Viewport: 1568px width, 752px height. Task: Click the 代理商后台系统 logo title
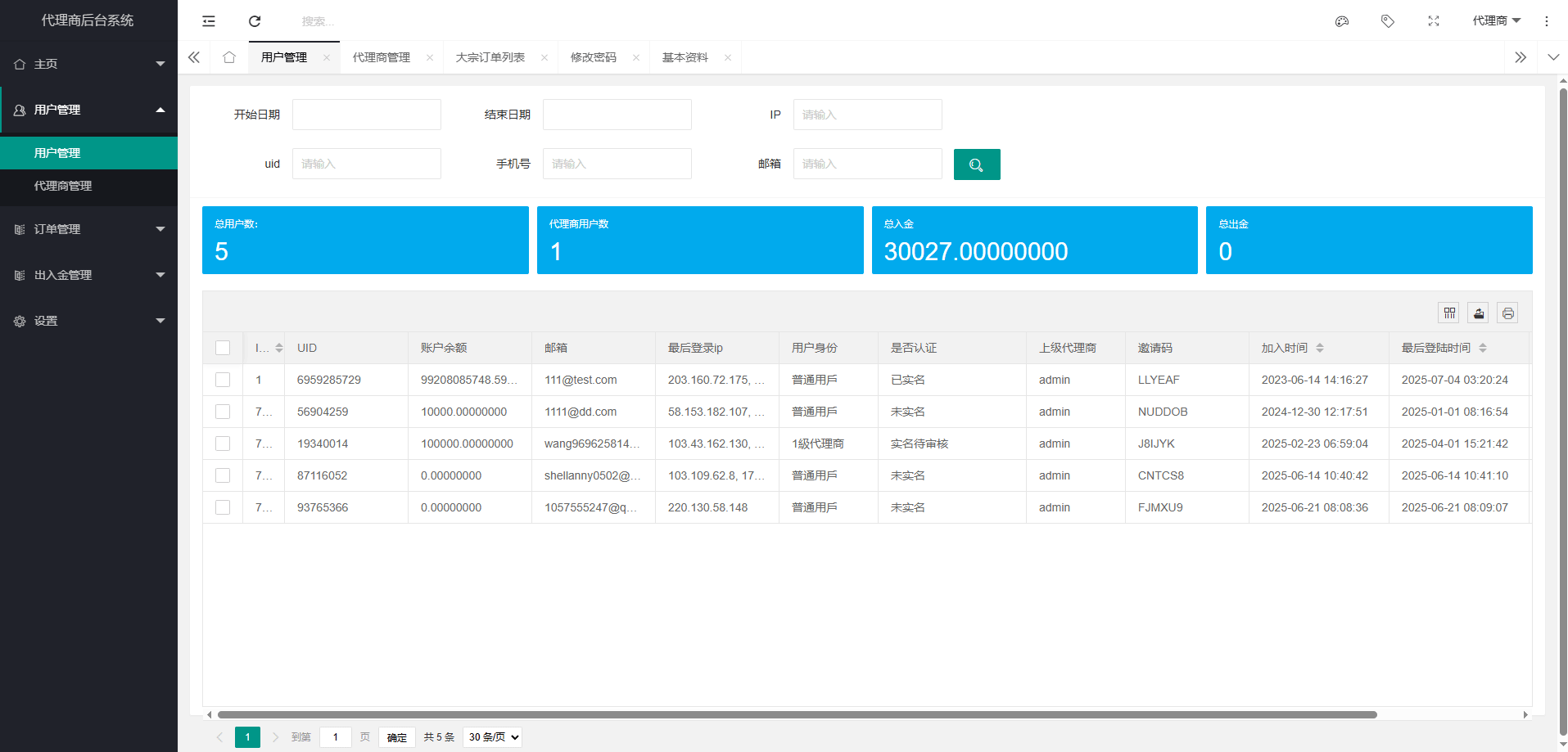88,20
